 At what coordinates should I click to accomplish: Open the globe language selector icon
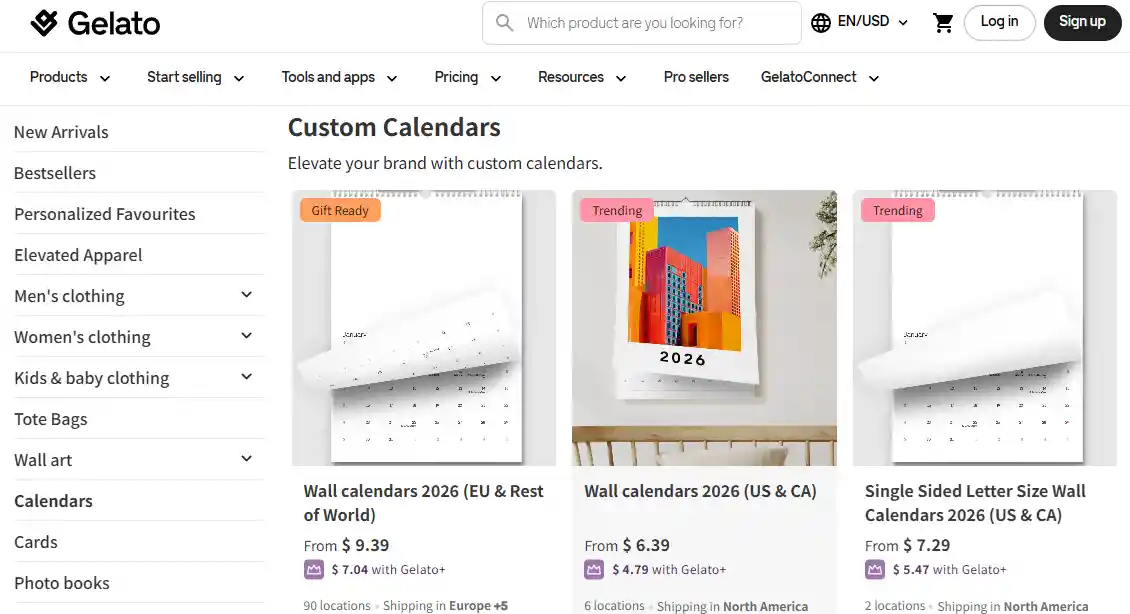coord(822,20)
